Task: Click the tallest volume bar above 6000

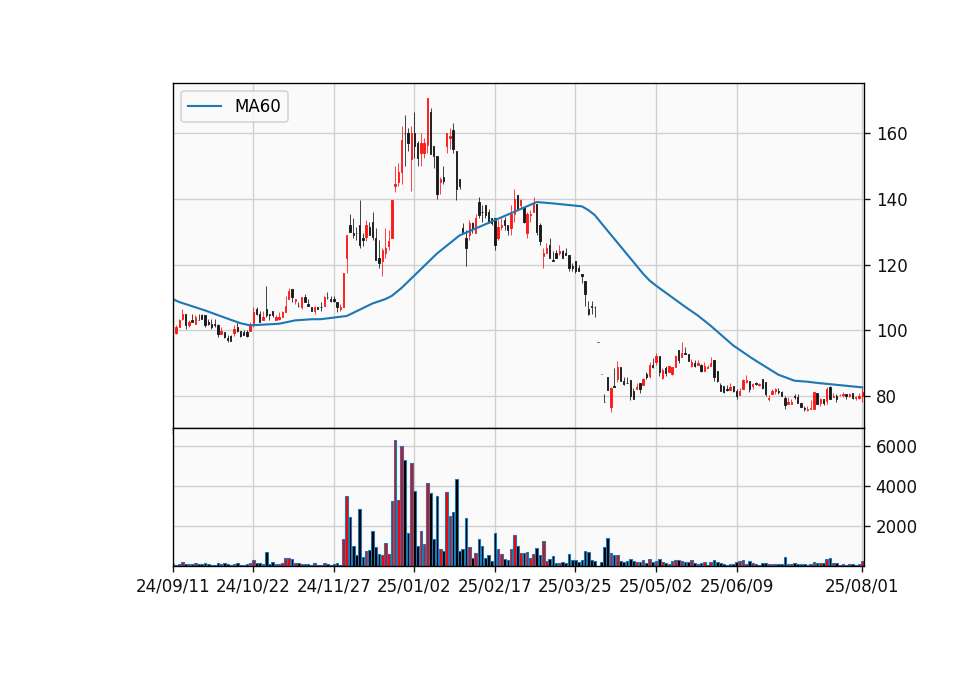Action: pos(396,503)
